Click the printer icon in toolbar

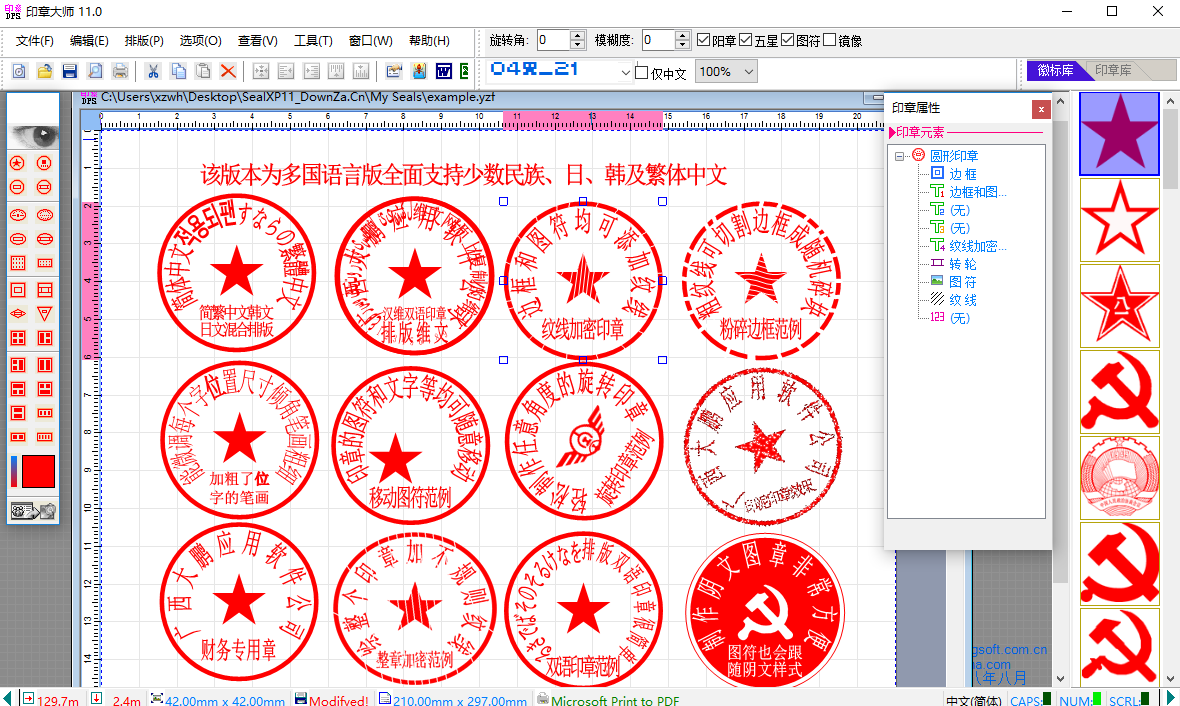[x=120, y=71]
